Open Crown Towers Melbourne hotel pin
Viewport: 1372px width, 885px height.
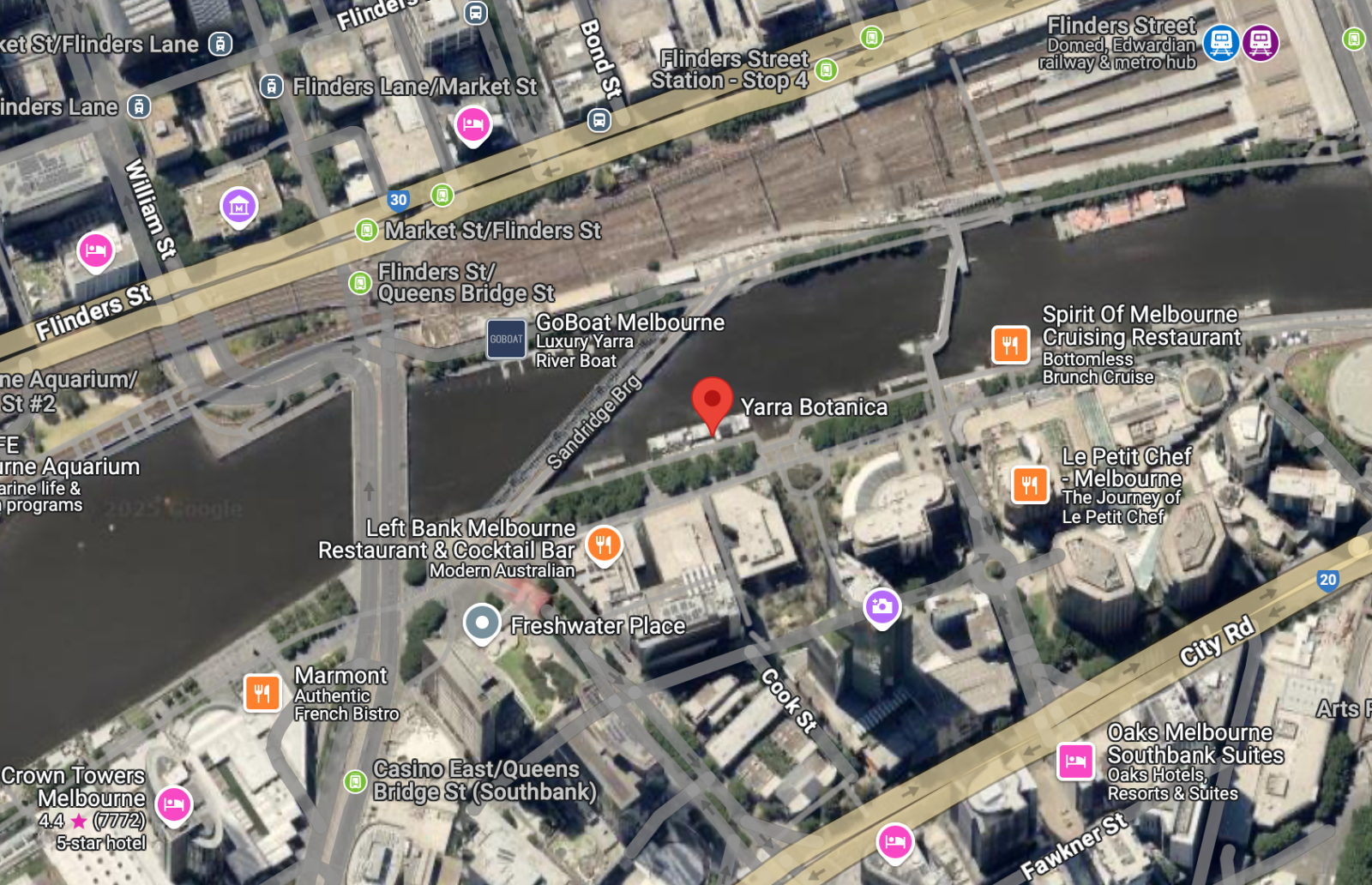click(174, 805)
